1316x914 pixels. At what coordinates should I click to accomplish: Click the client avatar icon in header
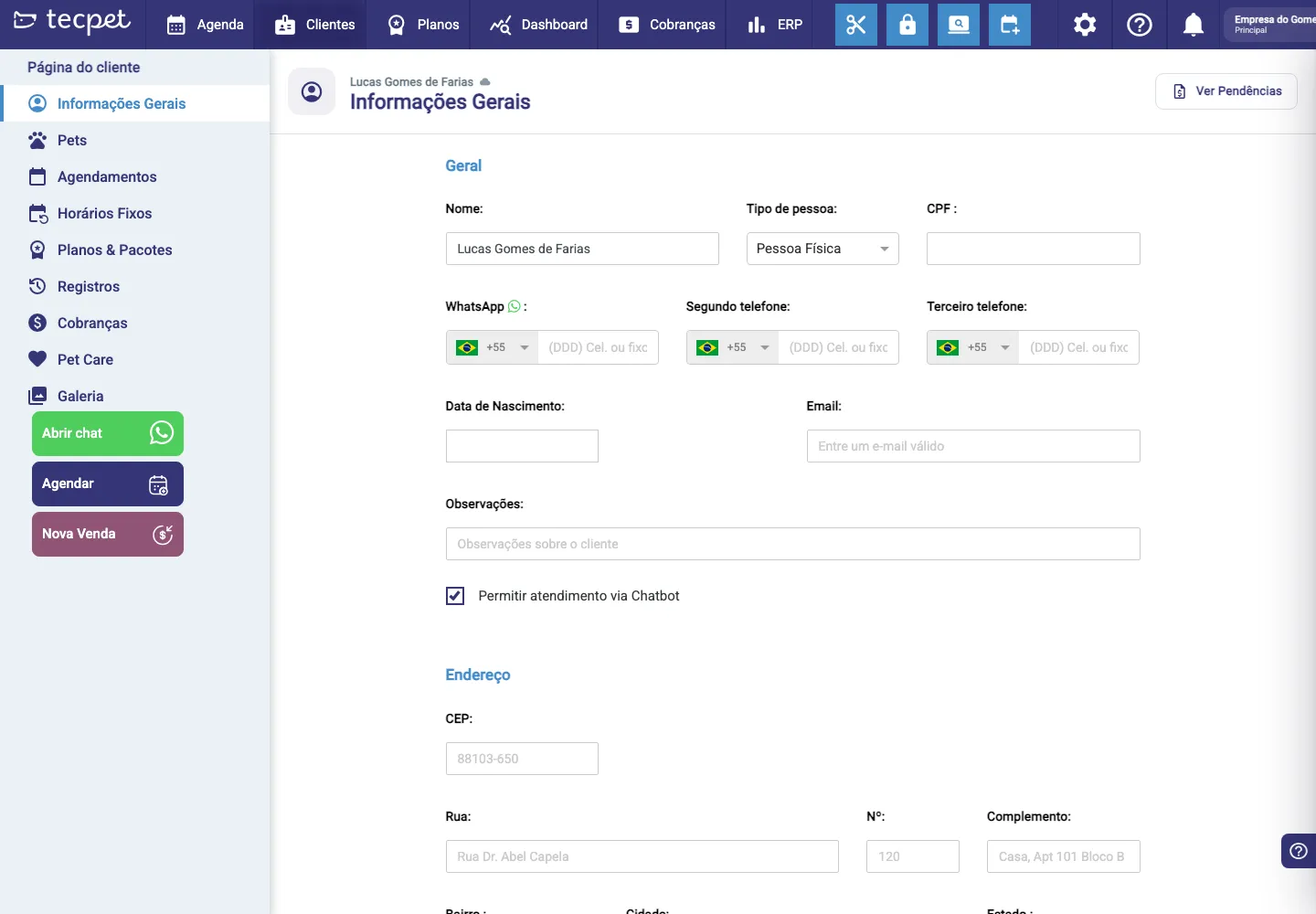point(312,91)
